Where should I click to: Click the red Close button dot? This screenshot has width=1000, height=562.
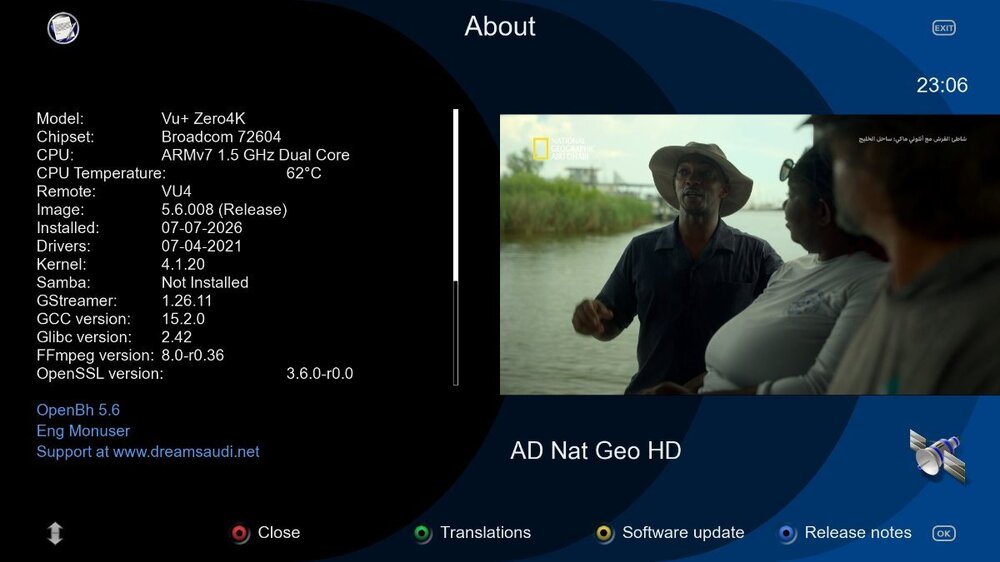coord(240,533)
